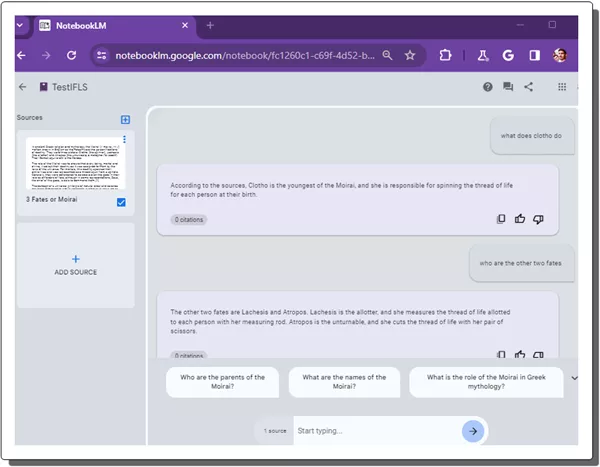Expand the suggested questions chevron
The image size is (600, 467).
(x=574, y=378)
